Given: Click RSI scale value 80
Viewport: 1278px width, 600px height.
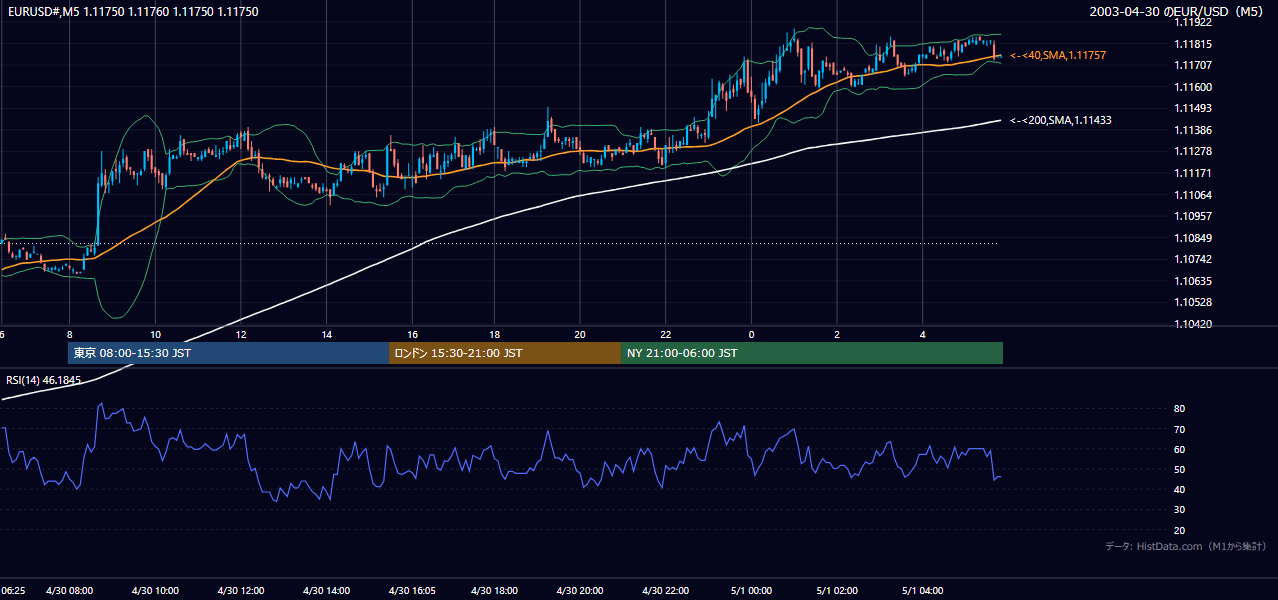Looking at the screenshot, I should [x=1179, y=409].
